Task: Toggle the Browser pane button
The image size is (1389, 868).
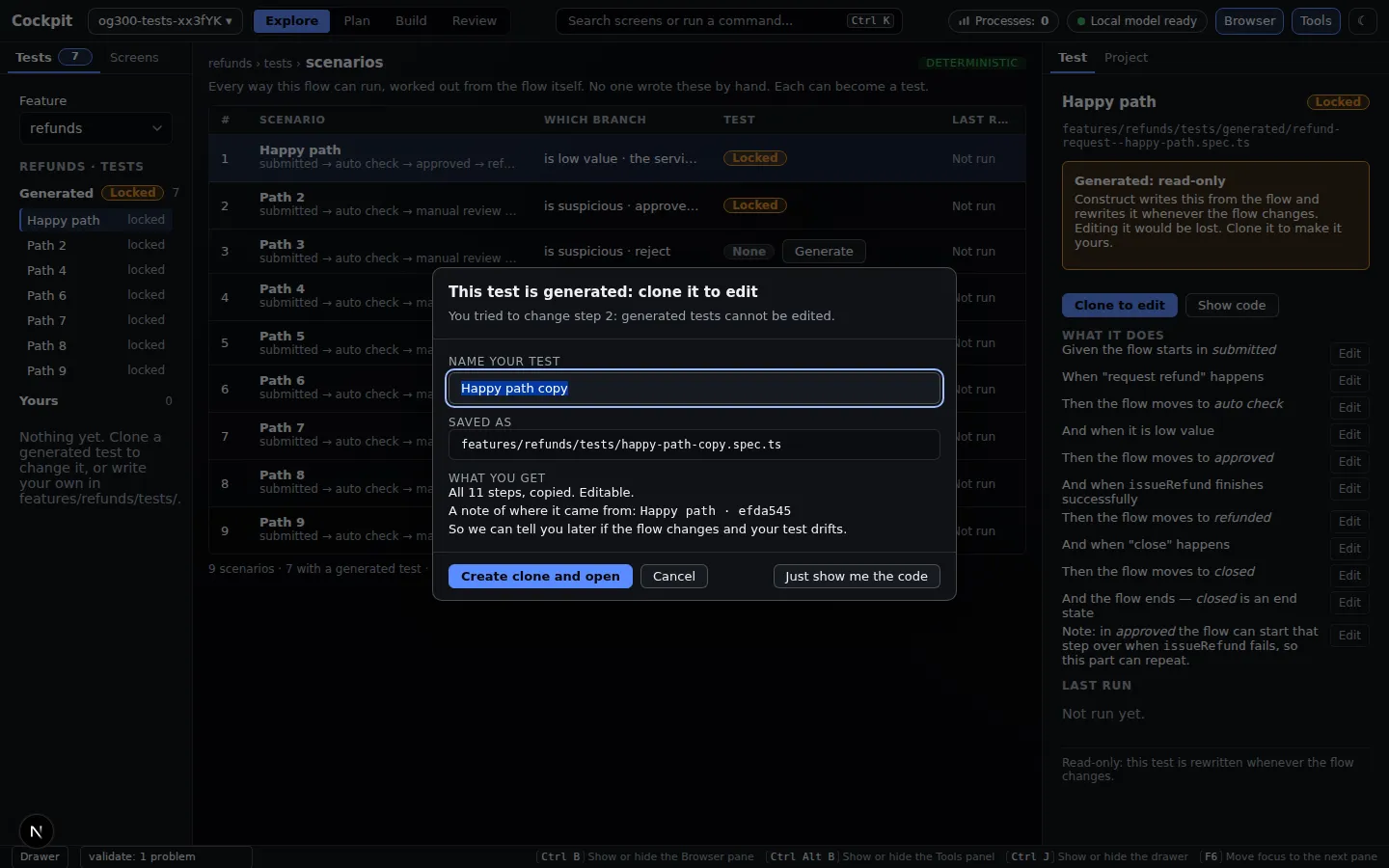Action: click(1250, 20)
